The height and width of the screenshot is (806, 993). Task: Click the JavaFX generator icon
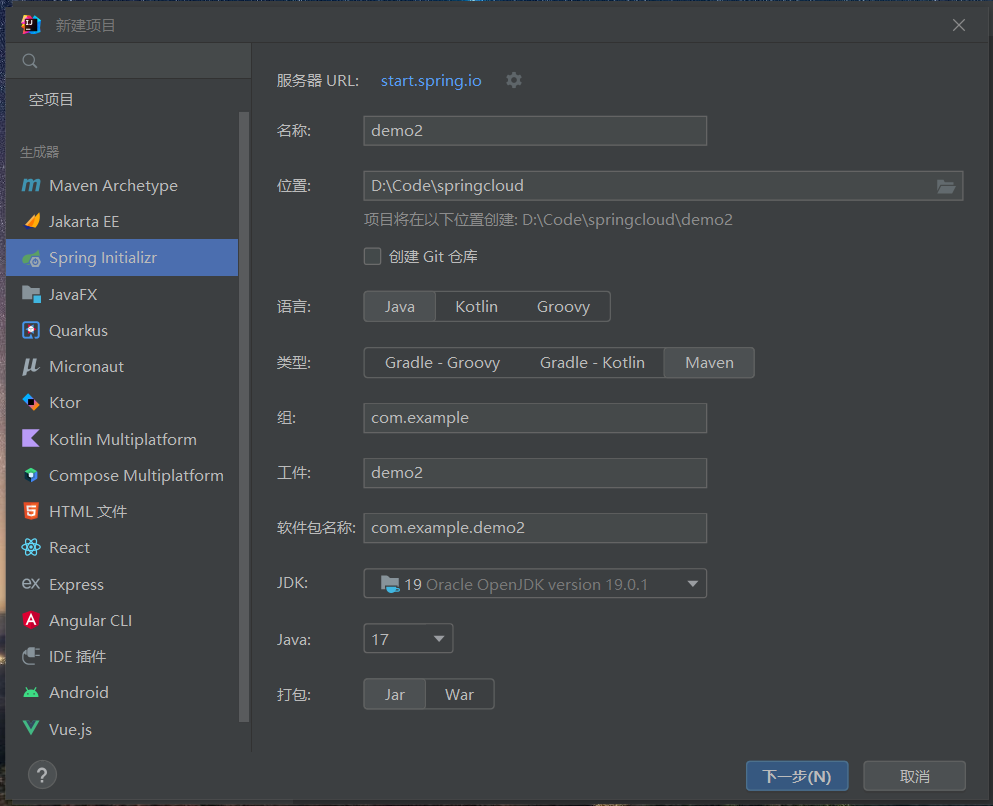31,294
